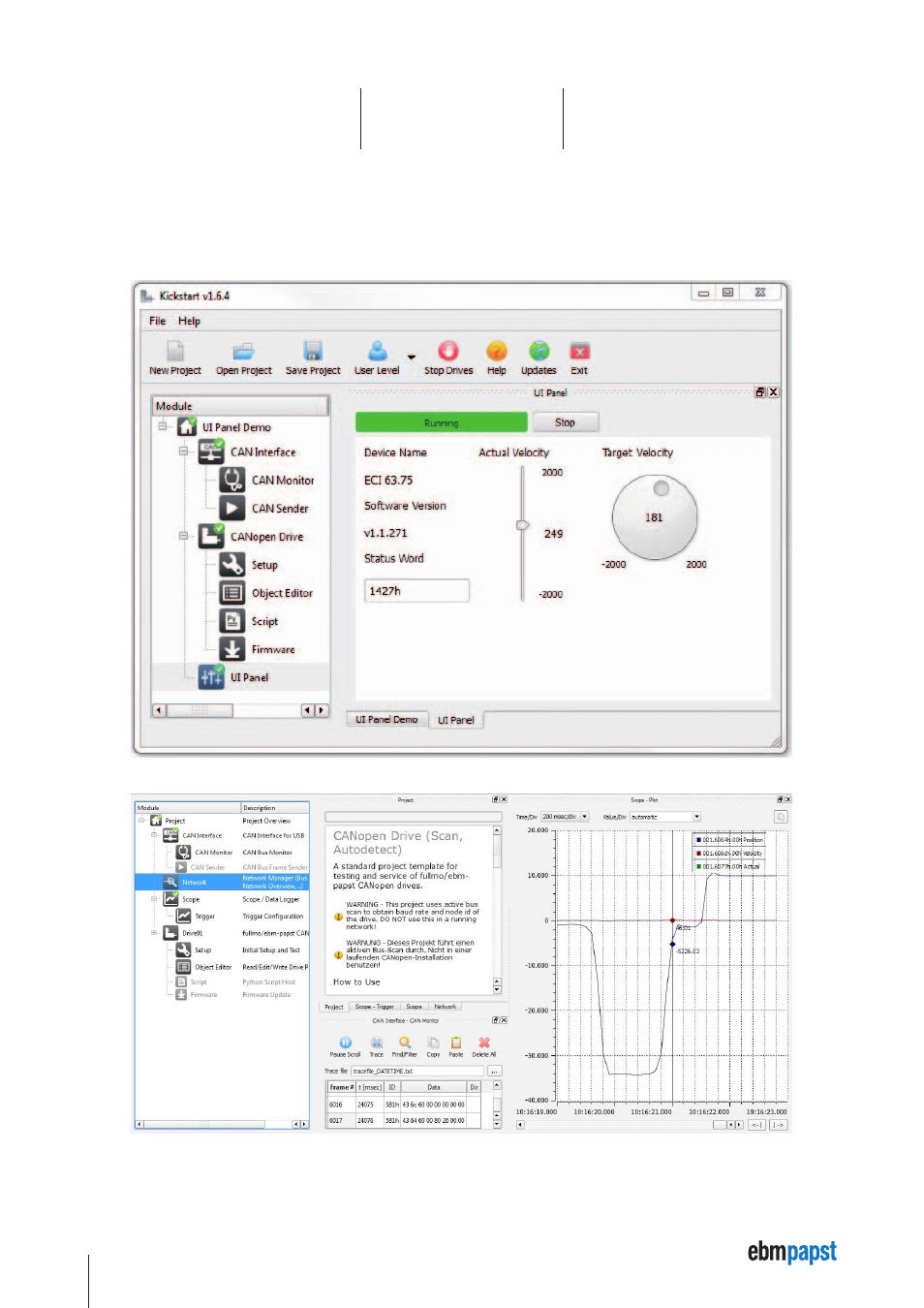Viewport: 924px width, 1308px height.
Task: Click Trace file name input field
Action: coord(417,1071)
